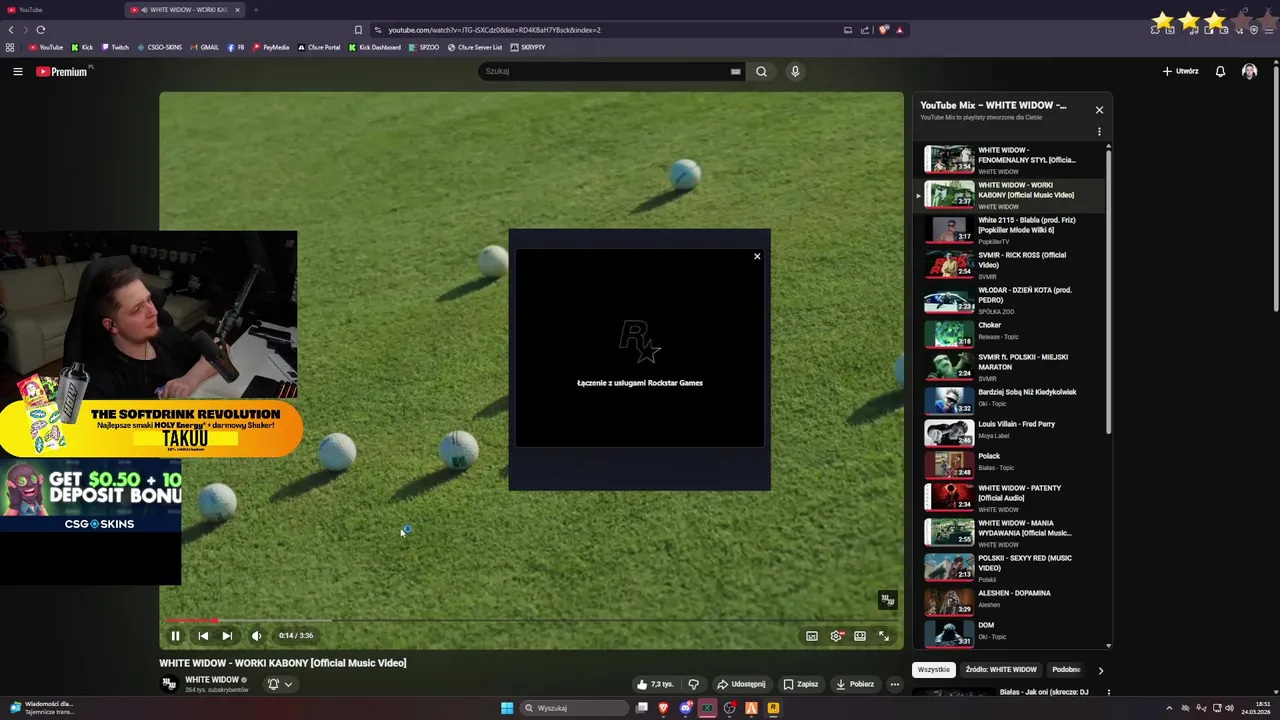Open WHITE WIDOW channel name link

pyautogui.click(x=212, y=680)
